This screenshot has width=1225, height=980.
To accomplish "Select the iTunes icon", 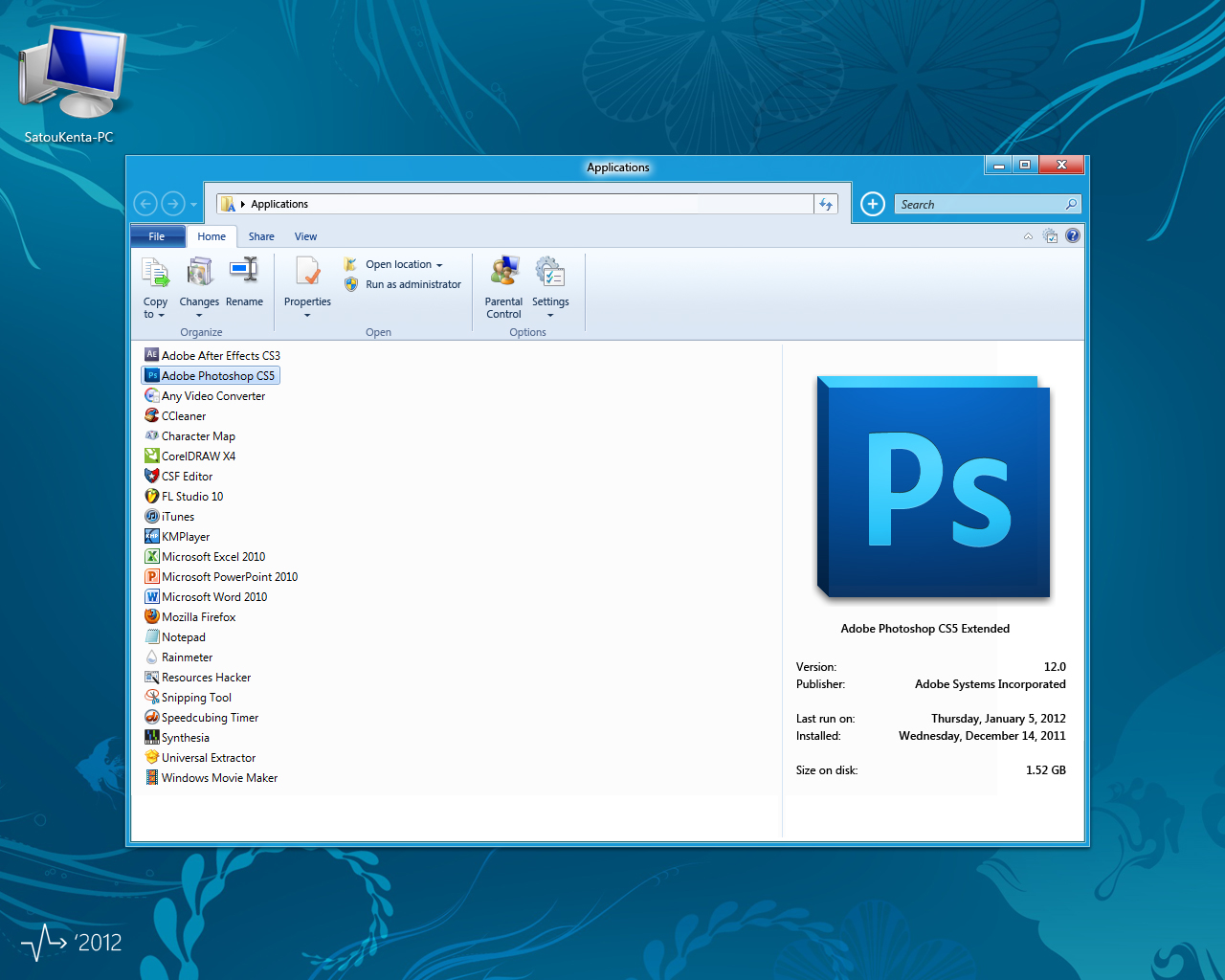I will [x=151, y=516].
